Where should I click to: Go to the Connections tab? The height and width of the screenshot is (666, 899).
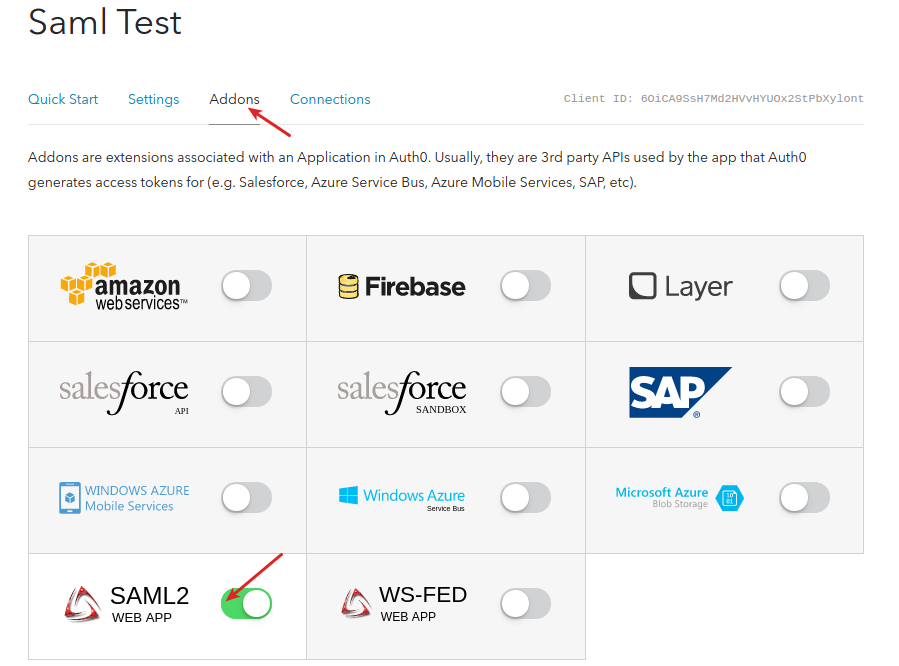tap(330, 99)
